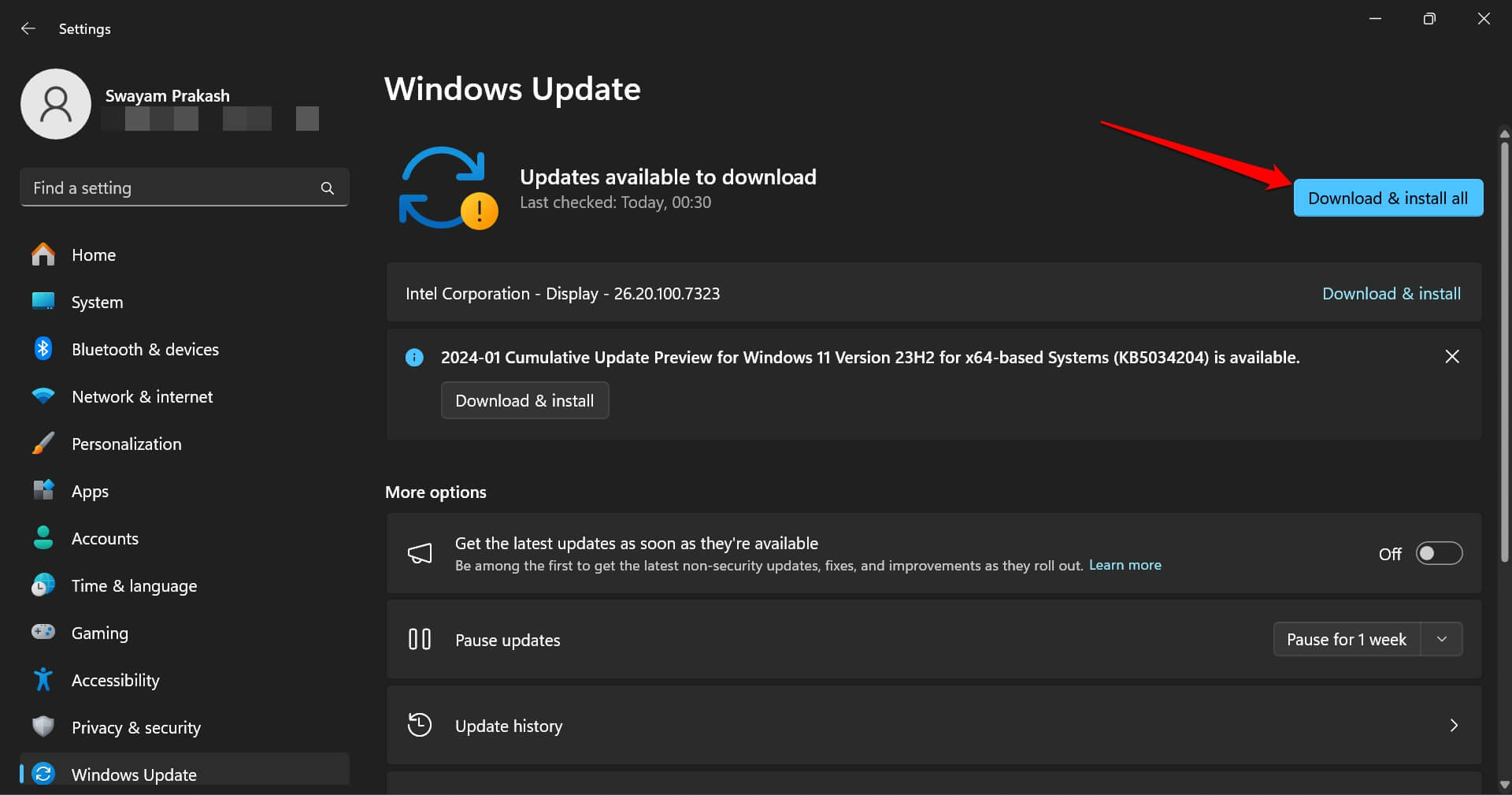The image size is (1512, 795).
Task: Select the System settings icon
Action: coord(43,302)
